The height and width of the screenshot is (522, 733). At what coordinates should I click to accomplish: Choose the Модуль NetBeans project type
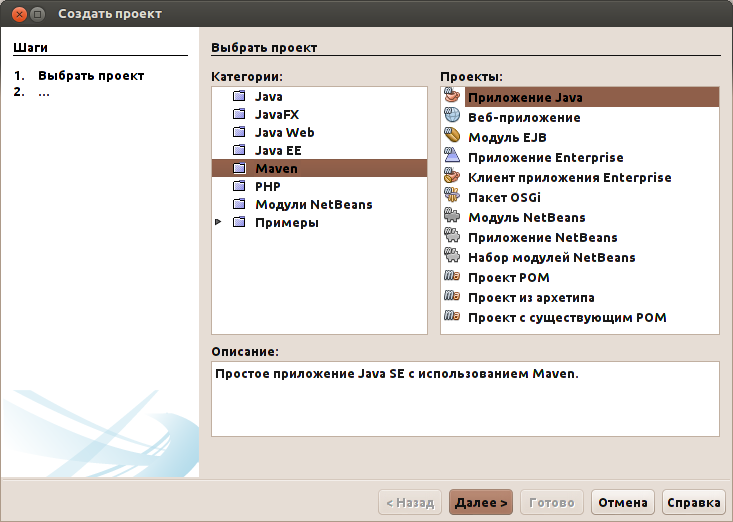coord(527,218)
